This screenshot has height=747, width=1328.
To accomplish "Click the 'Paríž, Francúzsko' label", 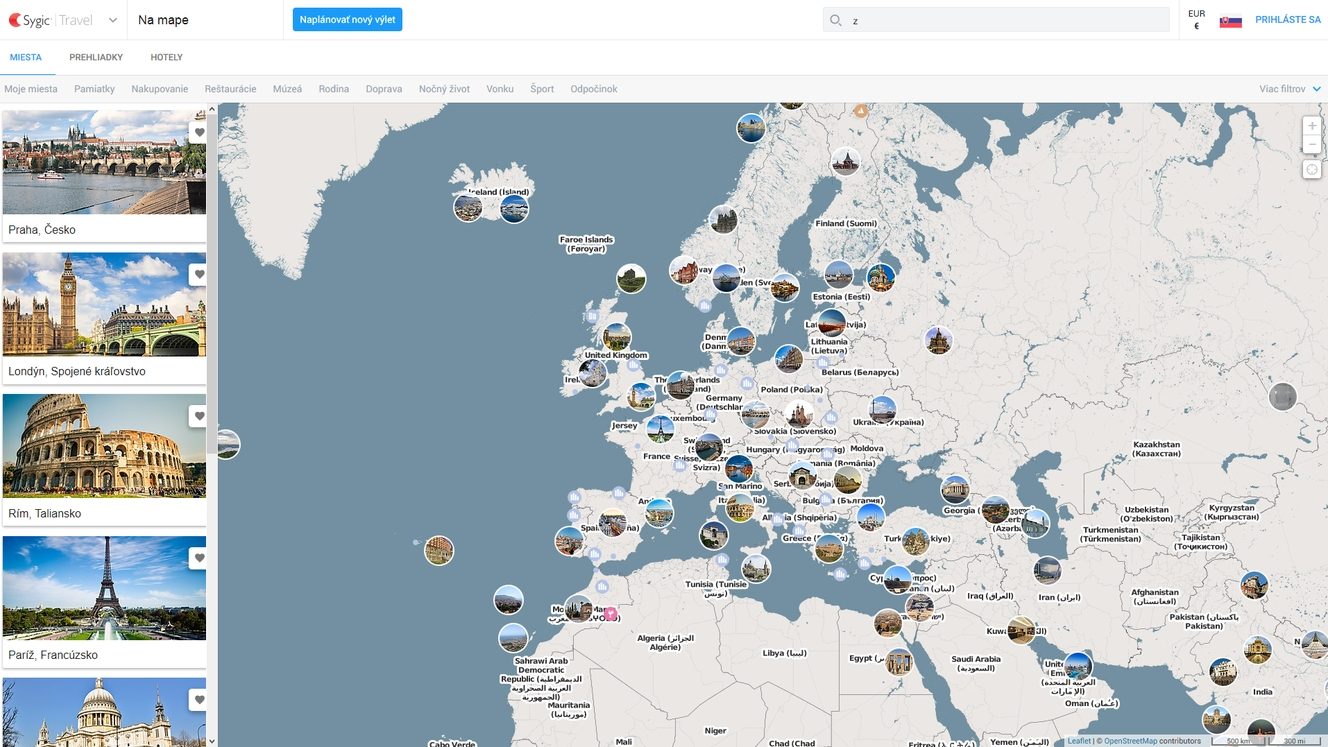I will [x=53, y=655].
